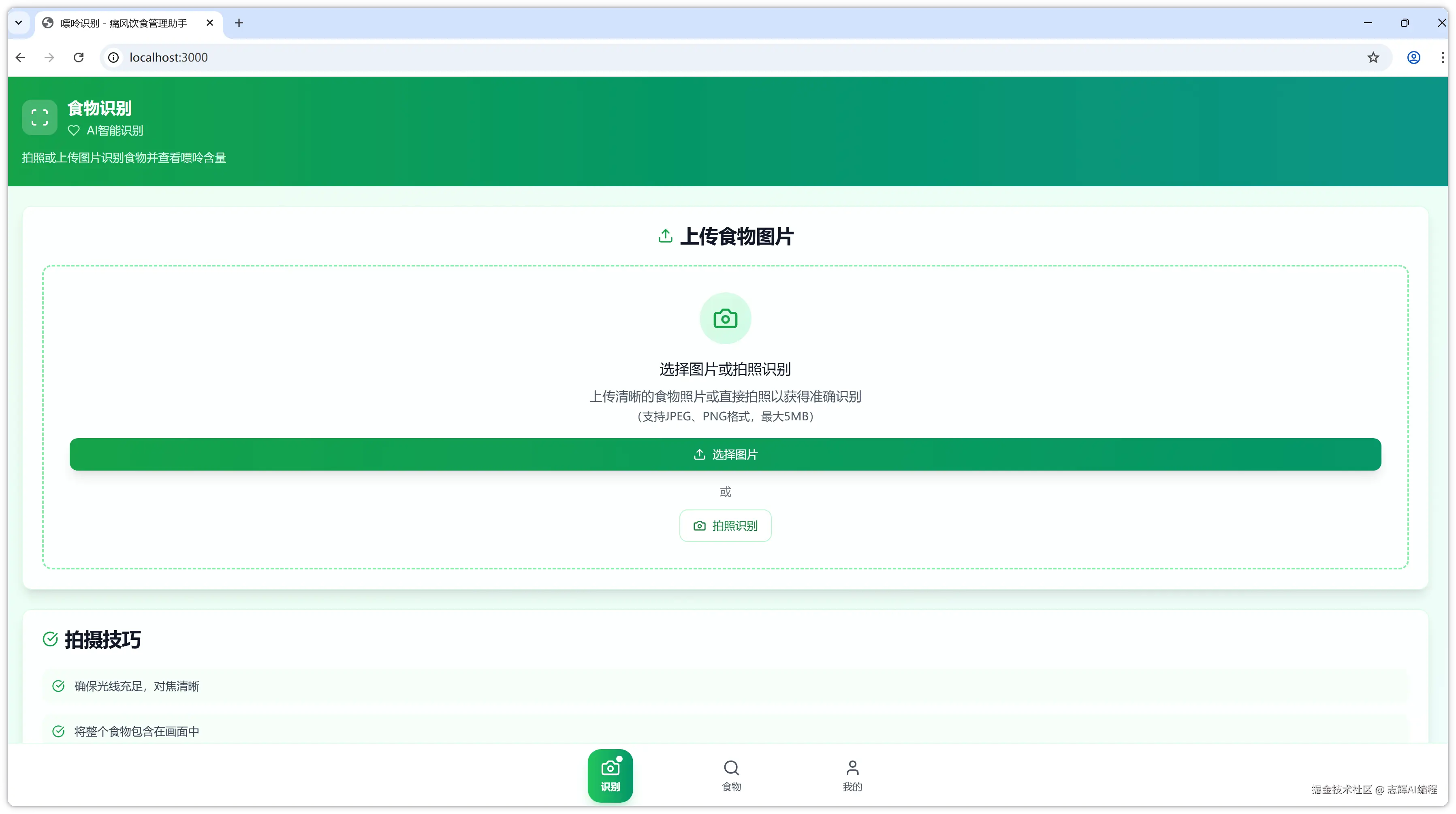The image size is (1456, 814).
Task: Switch to the 食物 search tab
Action: click(731, 776)
